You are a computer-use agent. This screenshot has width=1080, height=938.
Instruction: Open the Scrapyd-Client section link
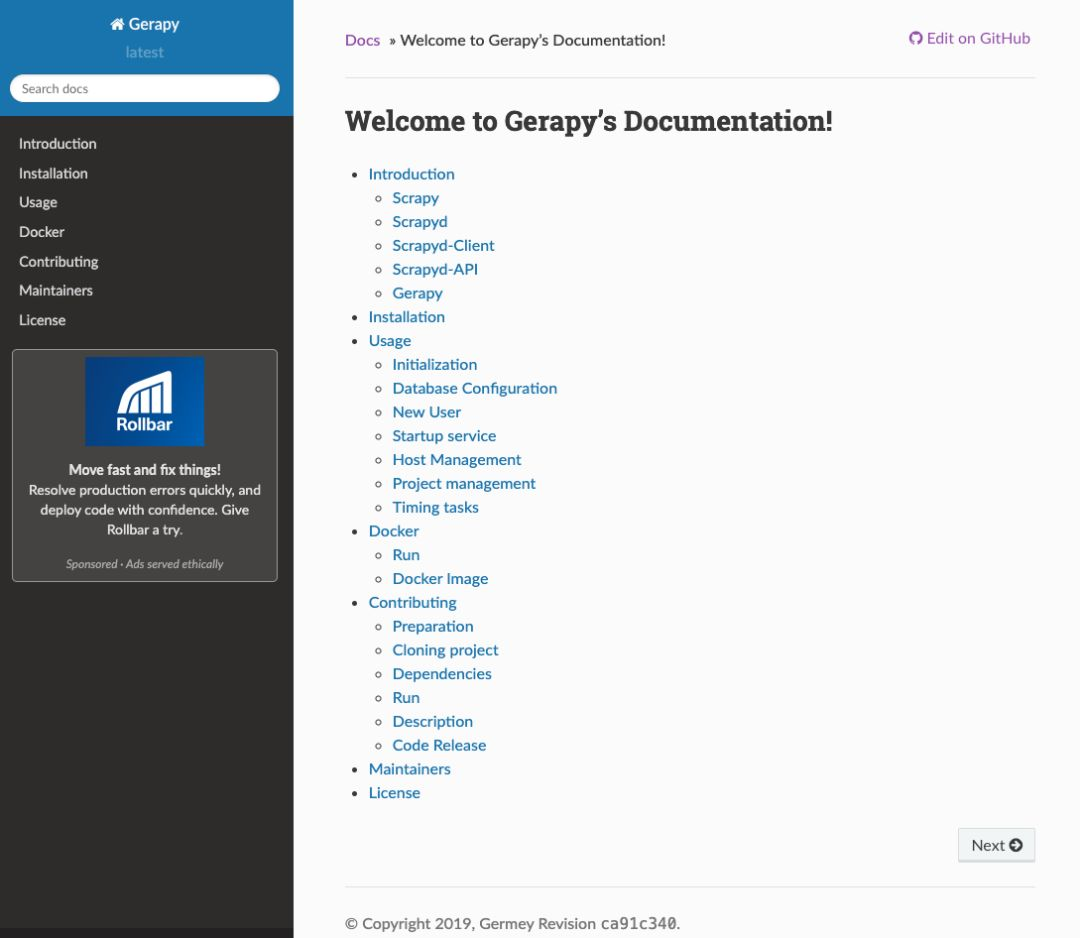click(443, 246)
